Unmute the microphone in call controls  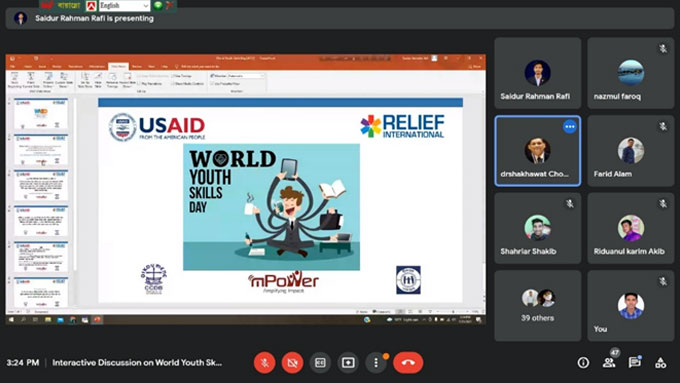pyautogui.click(x=265, y=362)
